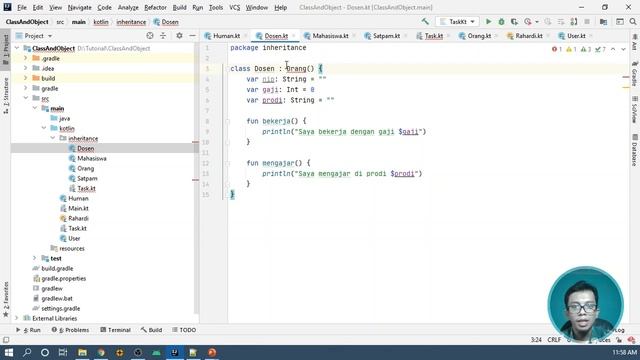Viewport: 640px width, 360px height.
Task: Click Select Opened File target icon
Action: tap(150, 36)
